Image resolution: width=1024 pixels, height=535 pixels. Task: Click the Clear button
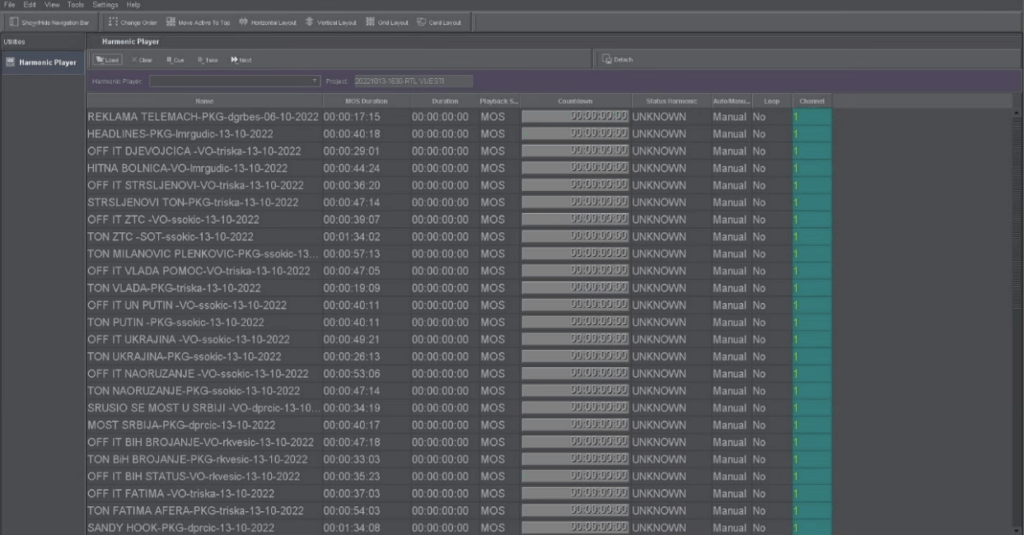142,59
